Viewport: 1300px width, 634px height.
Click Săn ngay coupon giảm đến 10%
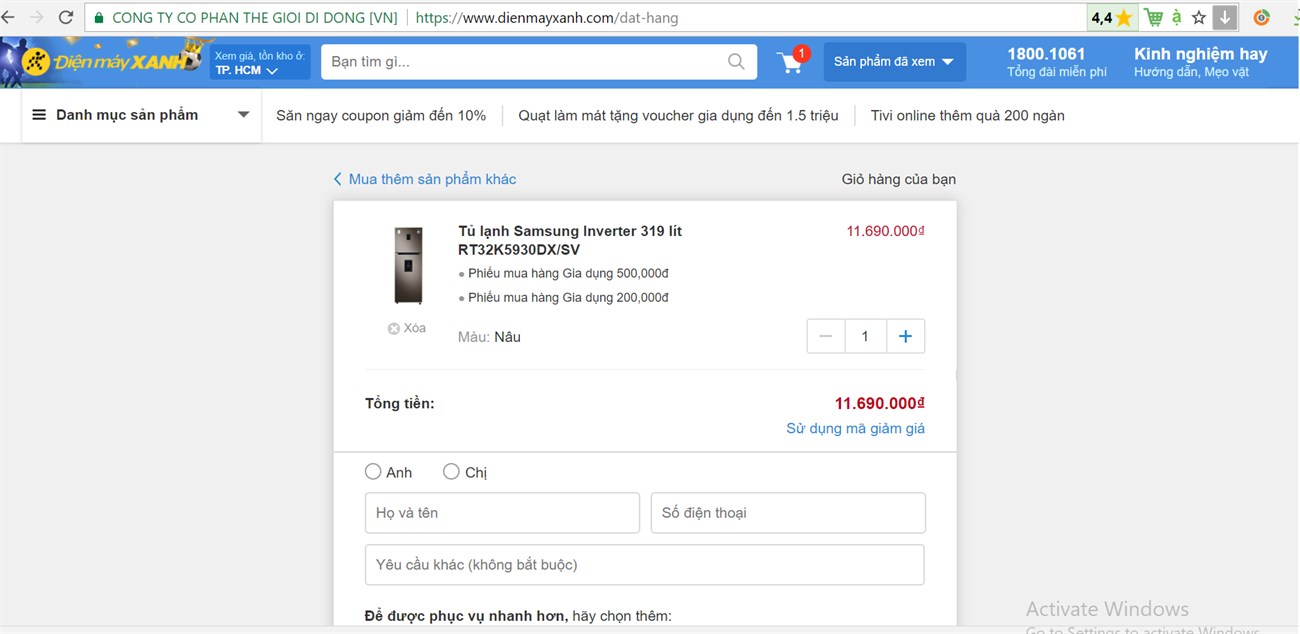pos(381,115)
